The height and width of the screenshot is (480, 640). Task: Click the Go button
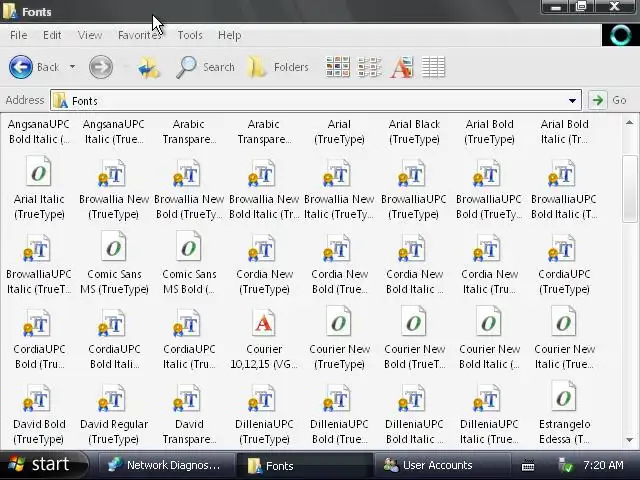(x=608, y=100)
